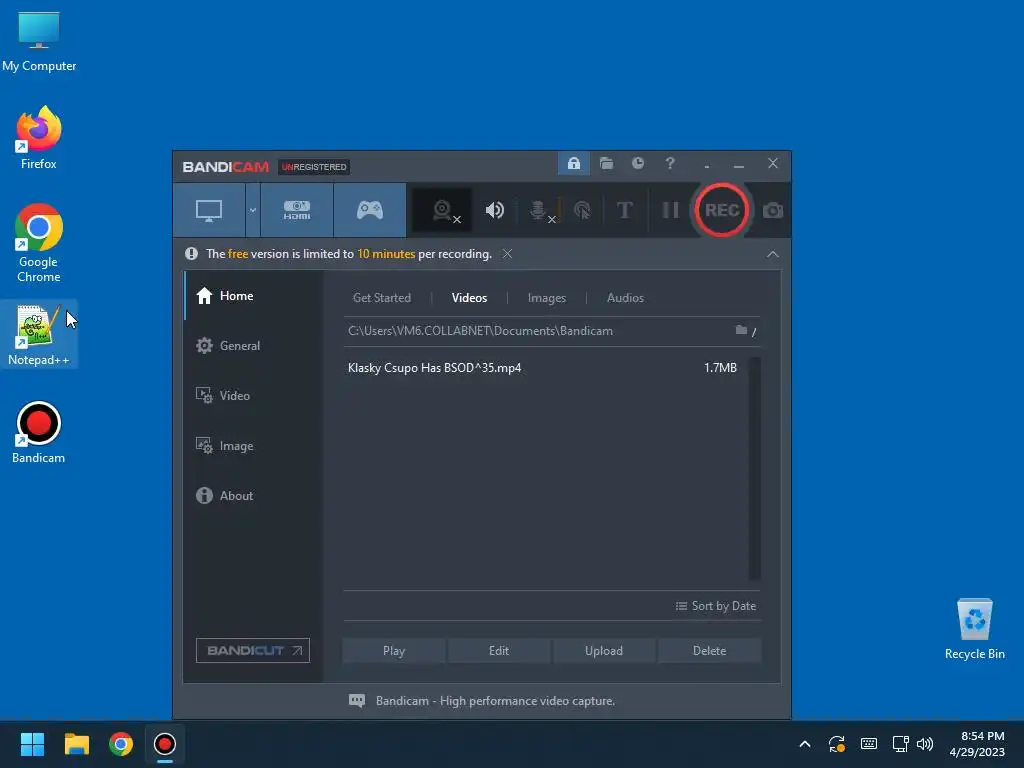Open output folder icon in title bar
Image resolution: width=1024 pixels, height=768 pixels.
[x=607, y=163]
